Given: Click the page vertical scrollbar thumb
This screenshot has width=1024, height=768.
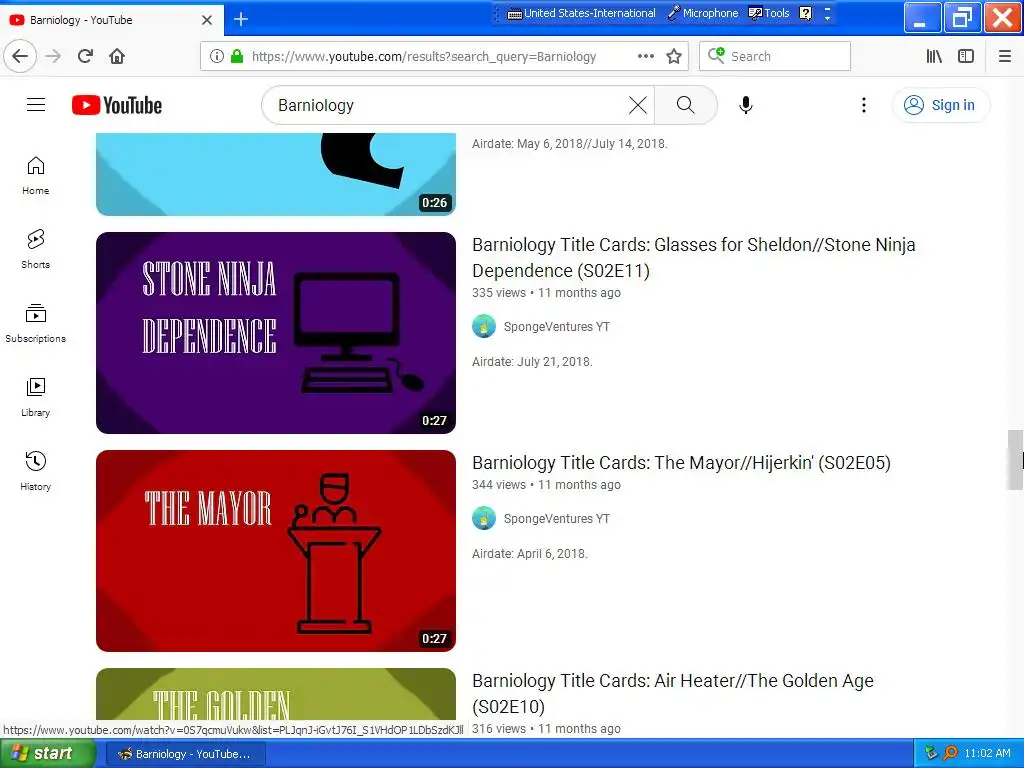Looking at the screenshot, I should (1015, 460).
